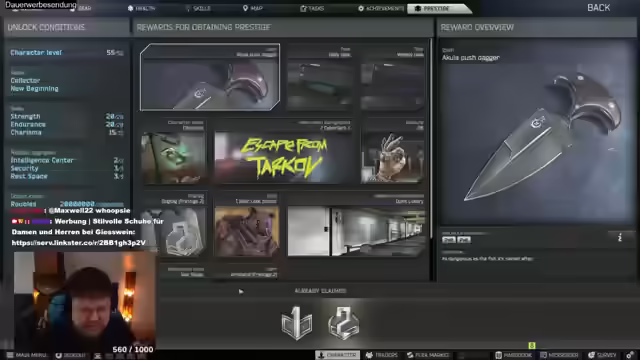Select the Escape From Tarkov graffiti background reward
Image resolution: width=640 pixels, height=360 pixels.
[x=283, y=151]
